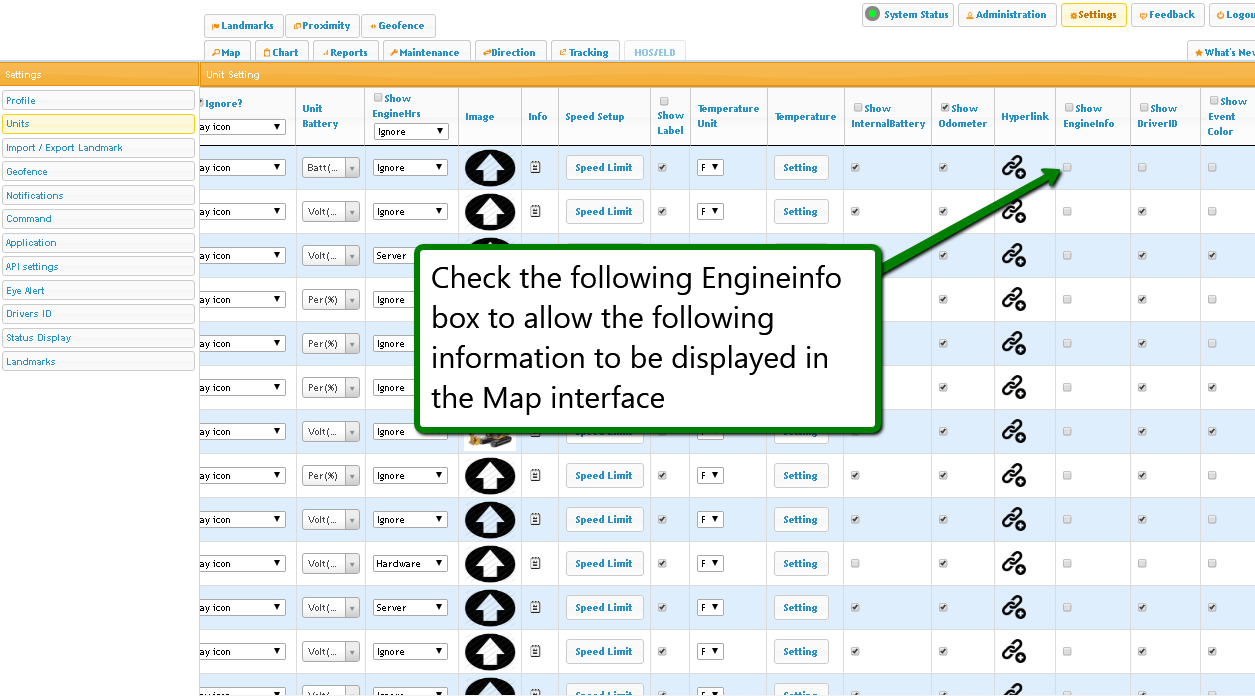Switch to the Maintenance tab
The width and height of the screenshot is (1255, 696).
pos(424,52)
